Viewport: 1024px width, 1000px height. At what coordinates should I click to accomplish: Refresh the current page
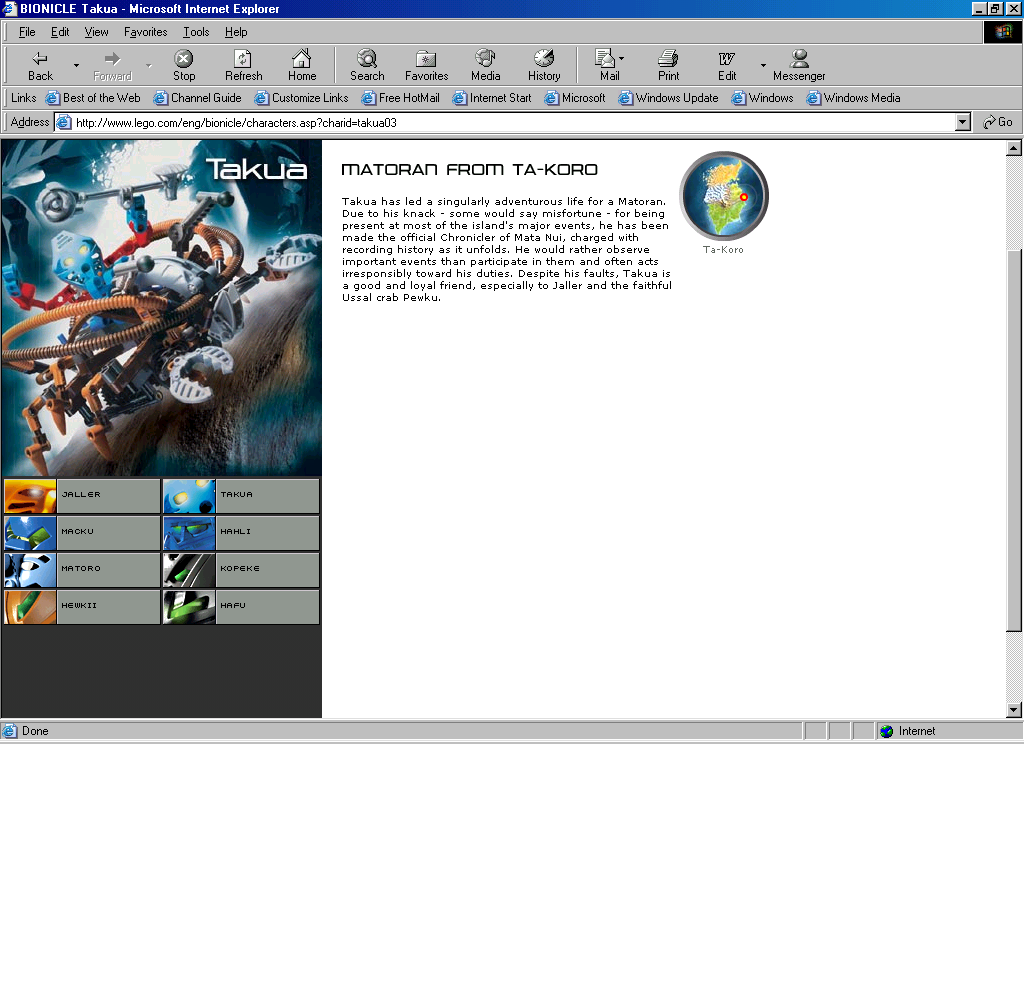(244, 65)
